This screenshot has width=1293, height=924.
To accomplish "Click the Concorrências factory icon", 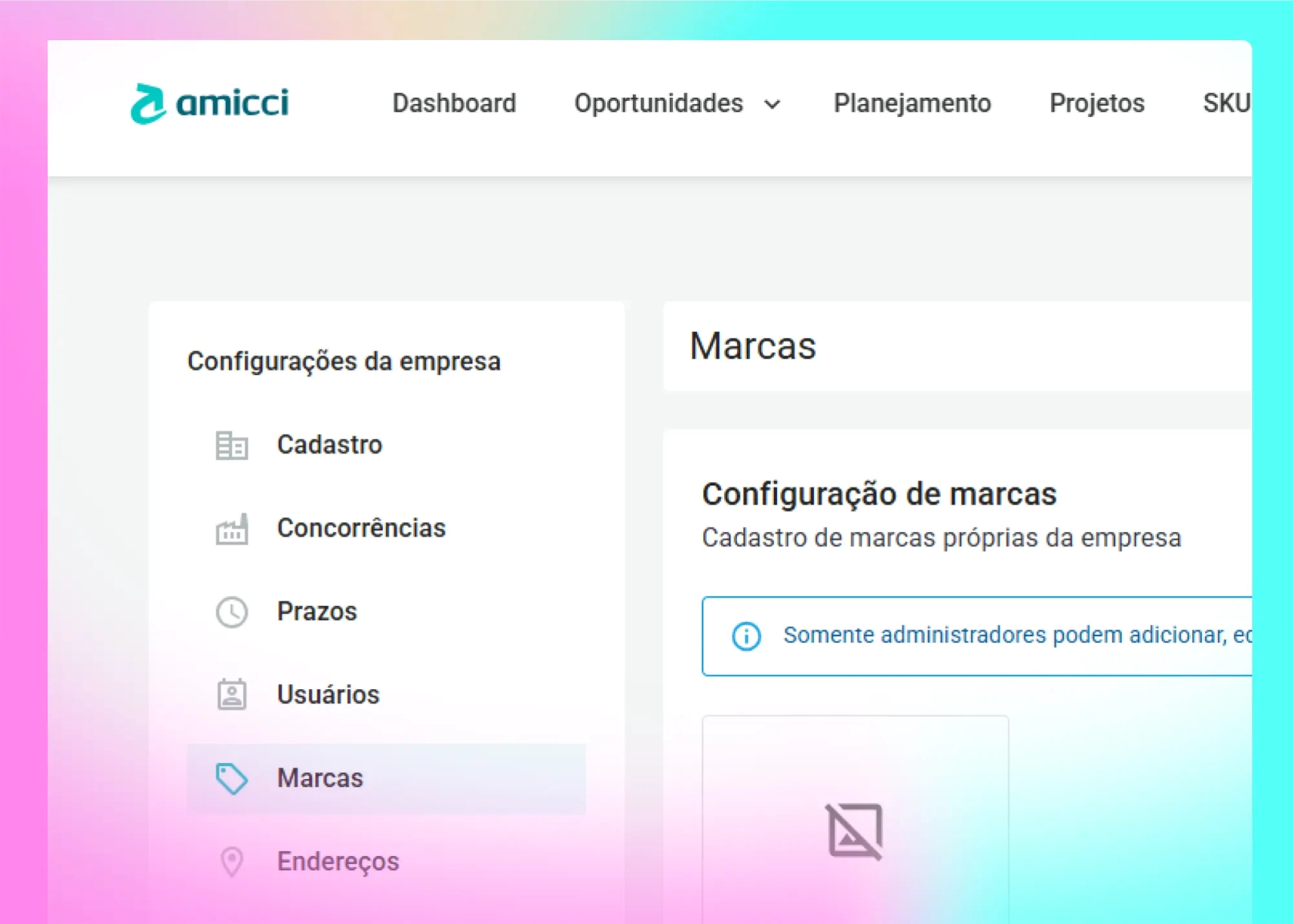I will pyautogui.click(x=232, y=529).
